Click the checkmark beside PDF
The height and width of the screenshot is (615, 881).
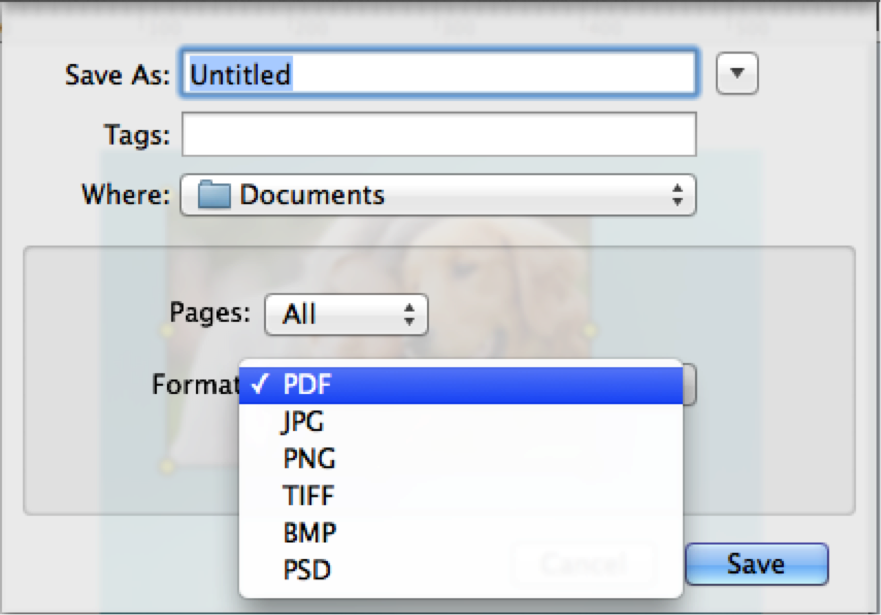[262, 385]
